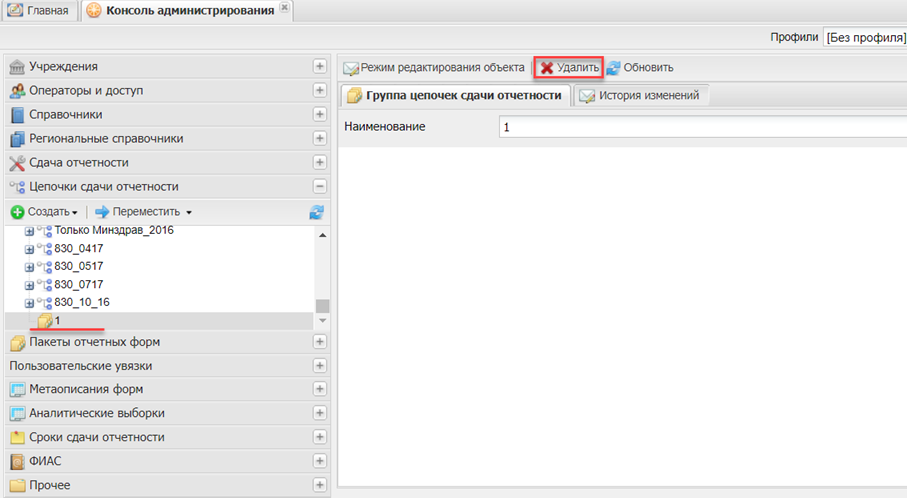Click the folder icon of item 1
907x498 pixels.
(45, 321)
